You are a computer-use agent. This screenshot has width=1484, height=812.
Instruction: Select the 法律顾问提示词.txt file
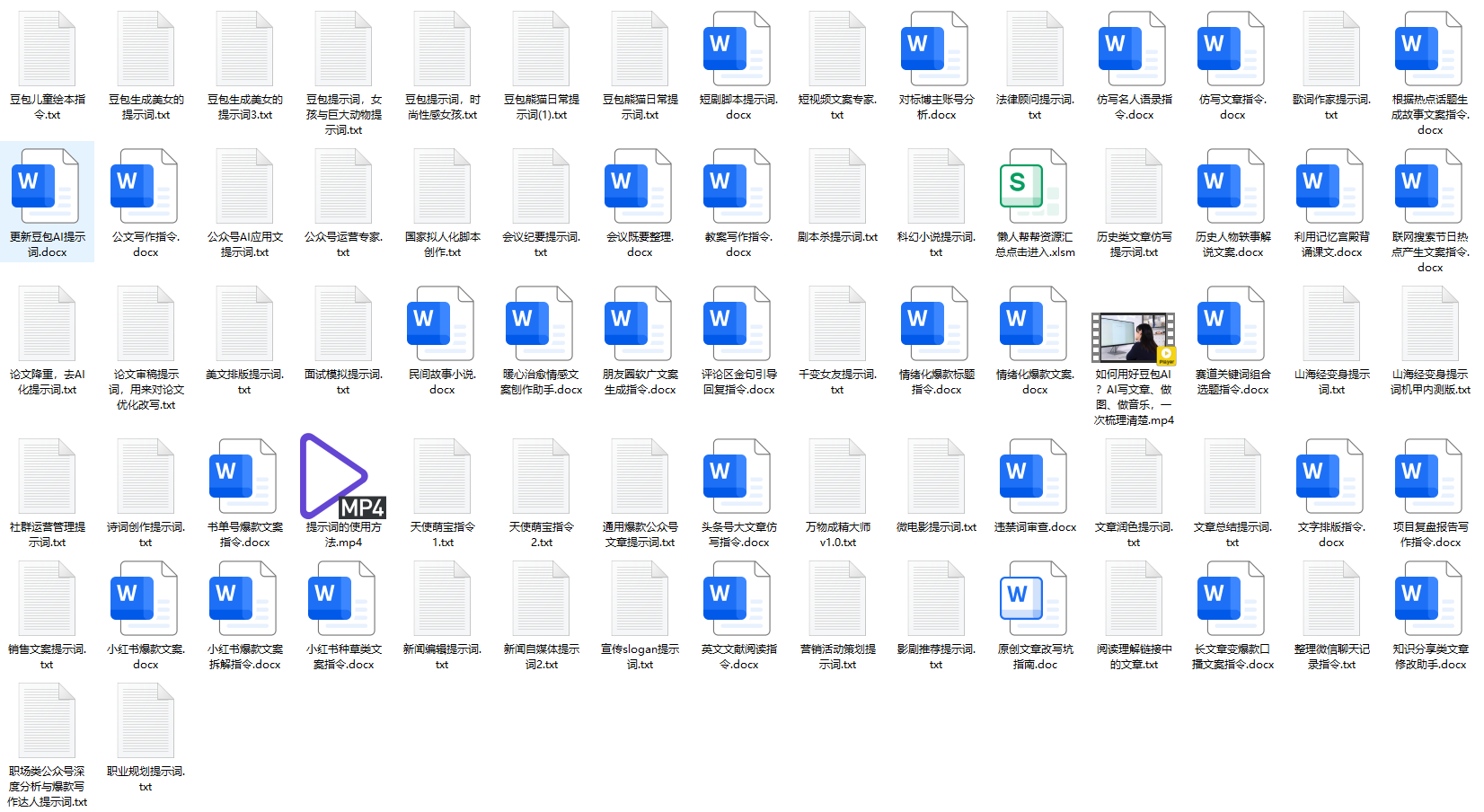point(1034,49)
